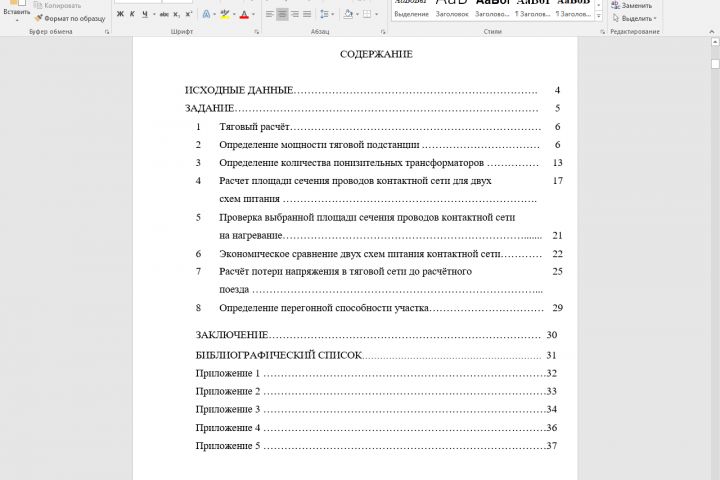Open line spacing dropdown arrow
The image size is (720, 480).
[x=332, y=14]
